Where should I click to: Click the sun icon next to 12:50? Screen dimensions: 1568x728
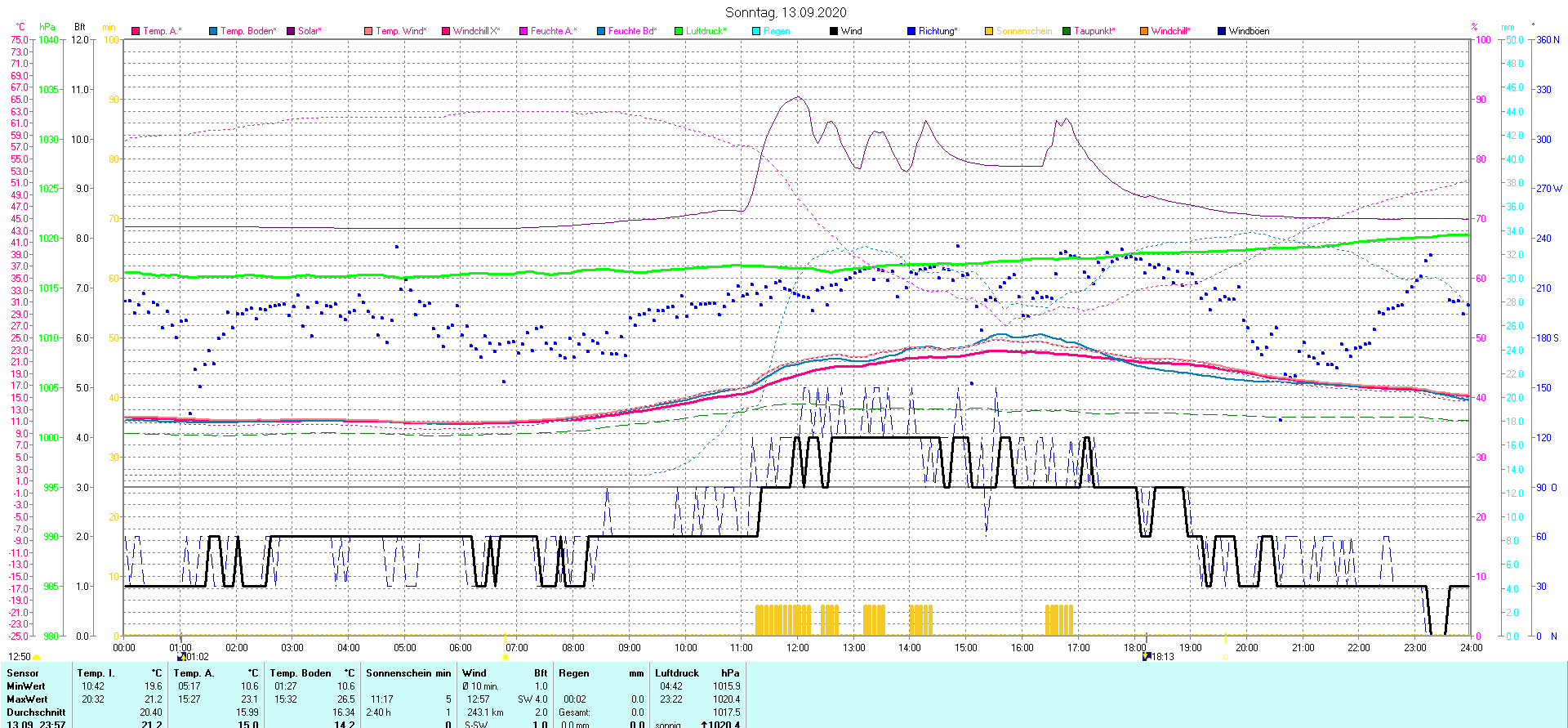click(36, 657)
